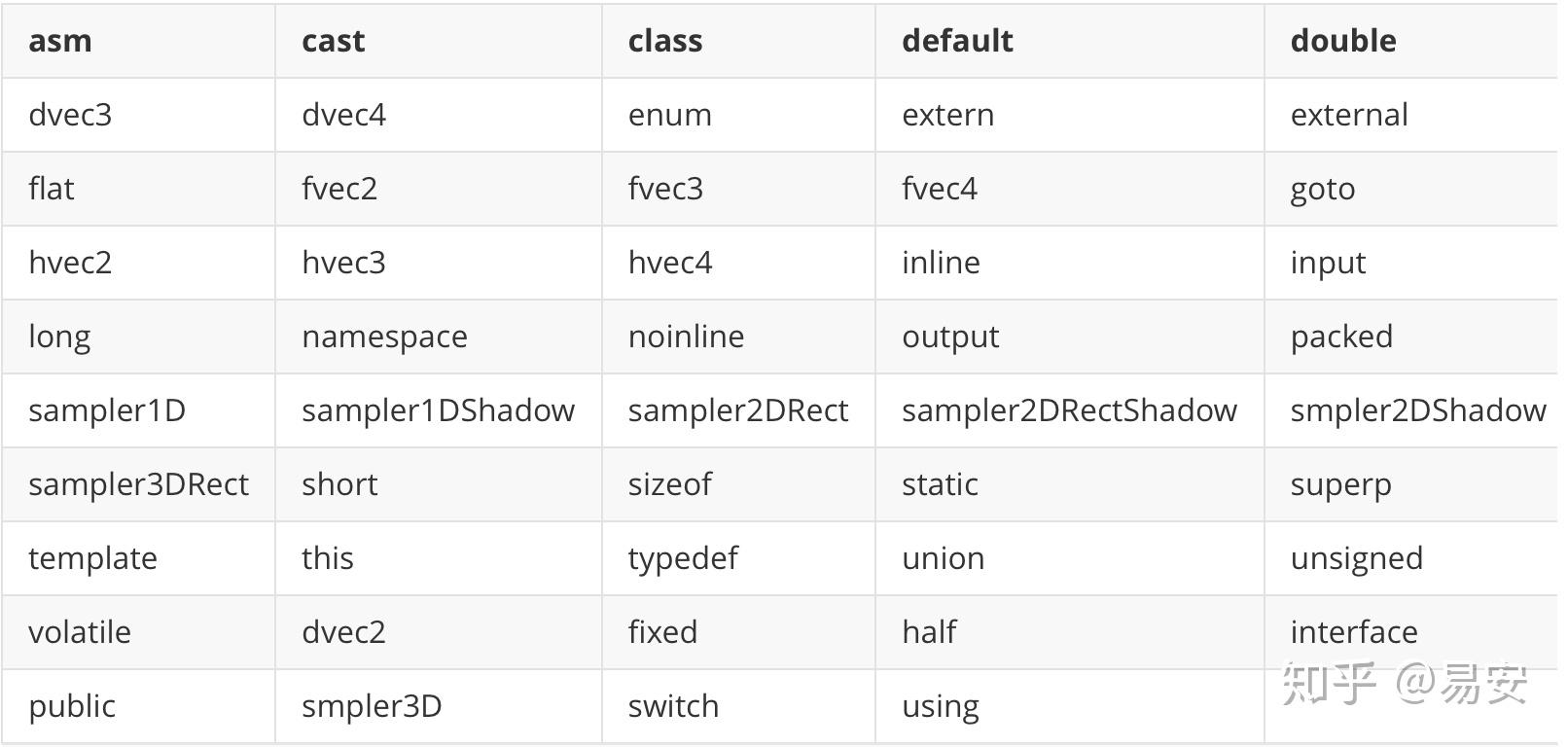Click the "unsigned" keyword cell

pyautogui.click(x=1356, y=558)
